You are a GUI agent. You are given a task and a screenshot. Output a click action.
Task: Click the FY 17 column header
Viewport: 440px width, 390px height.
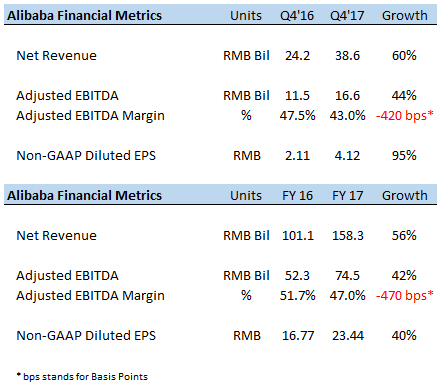[347, 196]
